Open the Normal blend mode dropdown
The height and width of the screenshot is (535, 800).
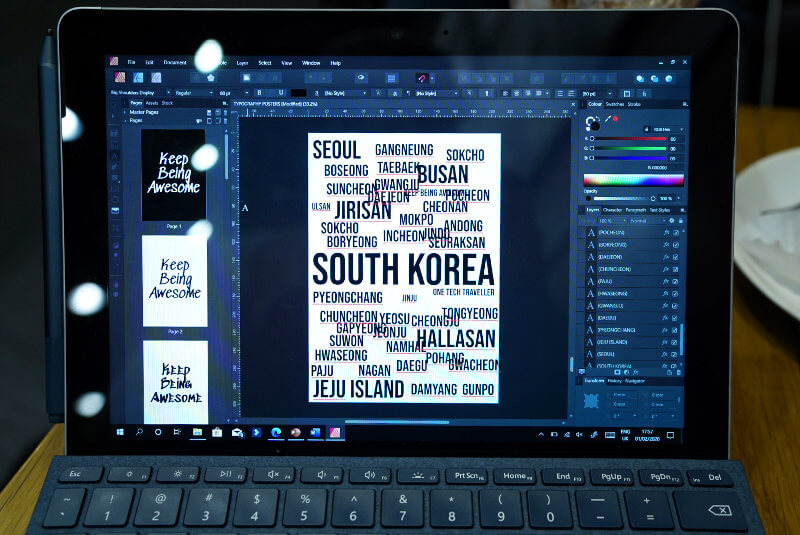(x=648, y=221)
